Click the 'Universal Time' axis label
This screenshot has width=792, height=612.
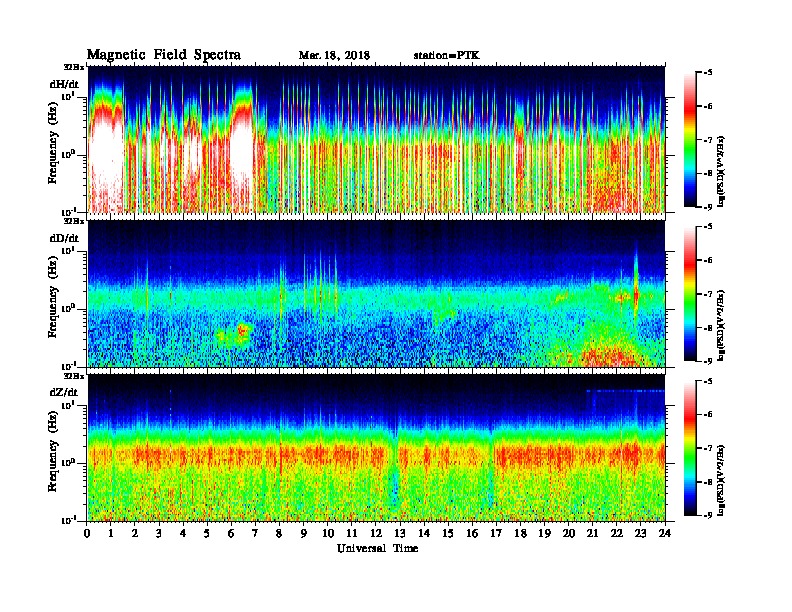[x=377, y=548]
